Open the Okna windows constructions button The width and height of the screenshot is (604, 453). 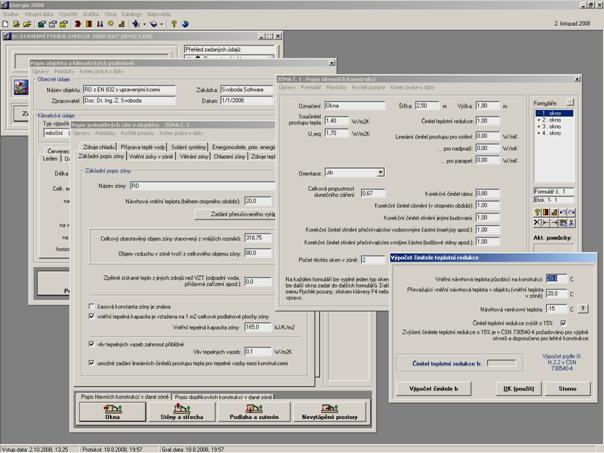(112, 412)
